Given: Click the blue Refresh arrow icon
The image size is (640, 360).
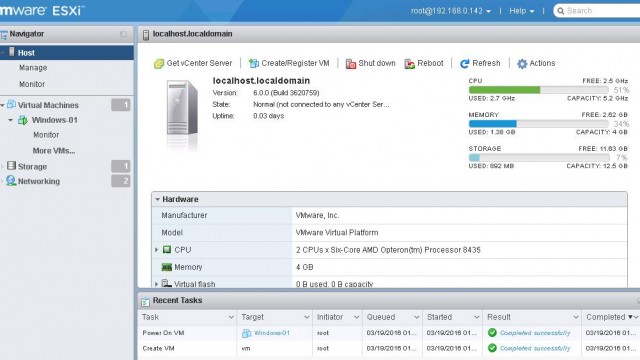Looking at the screenshot, I should (x=464, y=64).
